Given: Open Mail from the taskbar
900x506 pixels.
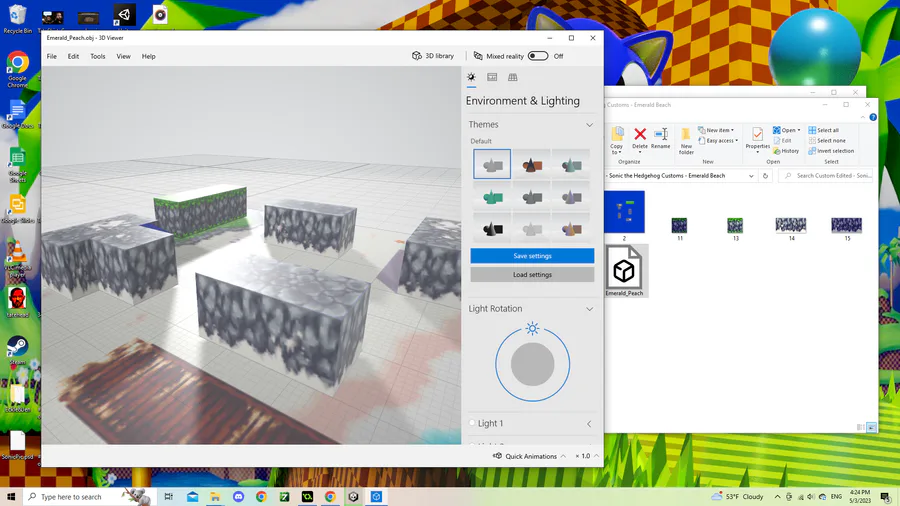Looking at the screenshot, I should pos(192,497).
